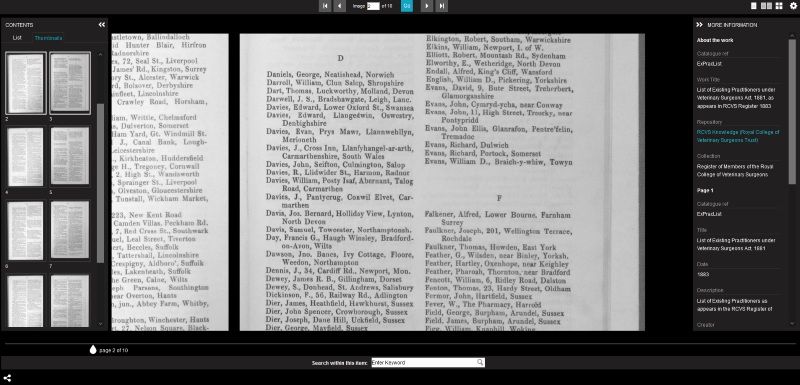Switch to two-page view
This screenshot has height=385, width=800.
tap(766, 6)
